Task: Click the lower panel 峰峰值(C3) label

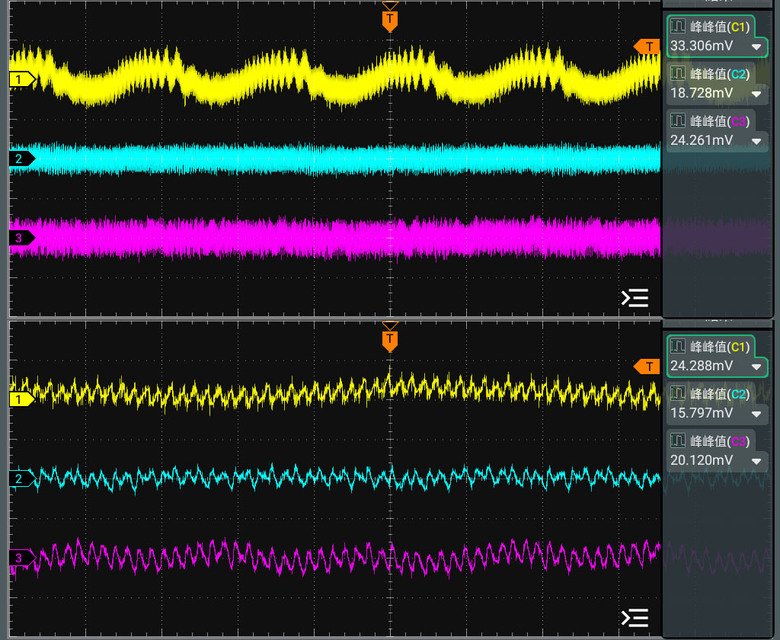Action: click(x=720, y=441)
